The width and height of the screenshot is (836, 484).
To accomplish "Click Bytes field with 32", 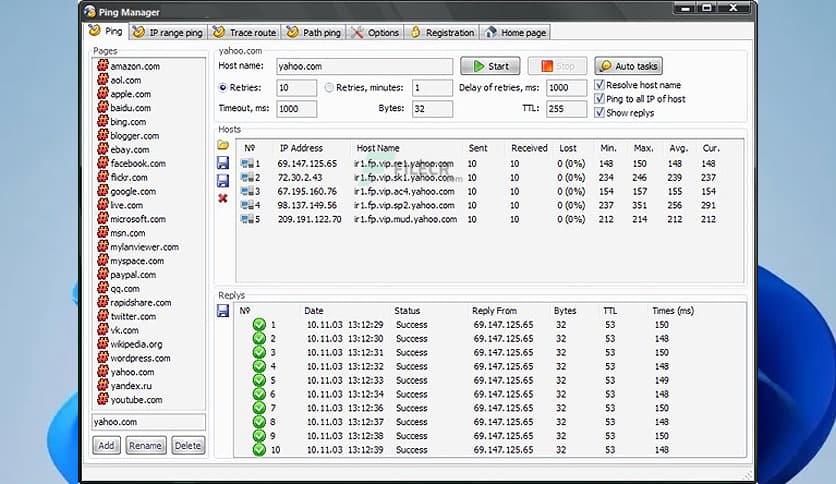I will click(x=432, y=109).
